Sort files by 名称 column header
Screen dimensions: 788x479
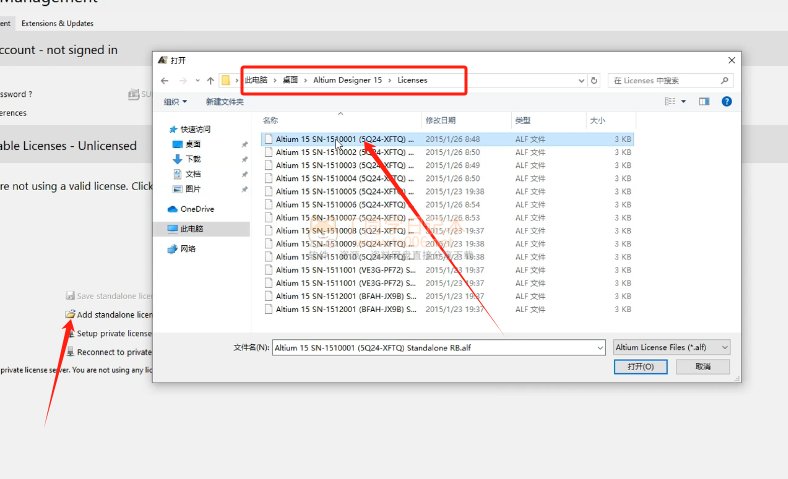pos(340,121)
